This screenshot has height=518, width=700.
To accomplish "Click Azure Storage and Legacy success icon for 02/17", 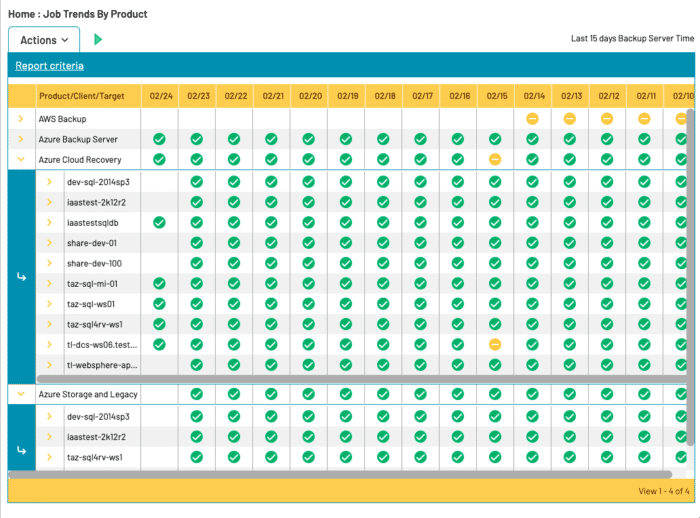I will [421, 394].
